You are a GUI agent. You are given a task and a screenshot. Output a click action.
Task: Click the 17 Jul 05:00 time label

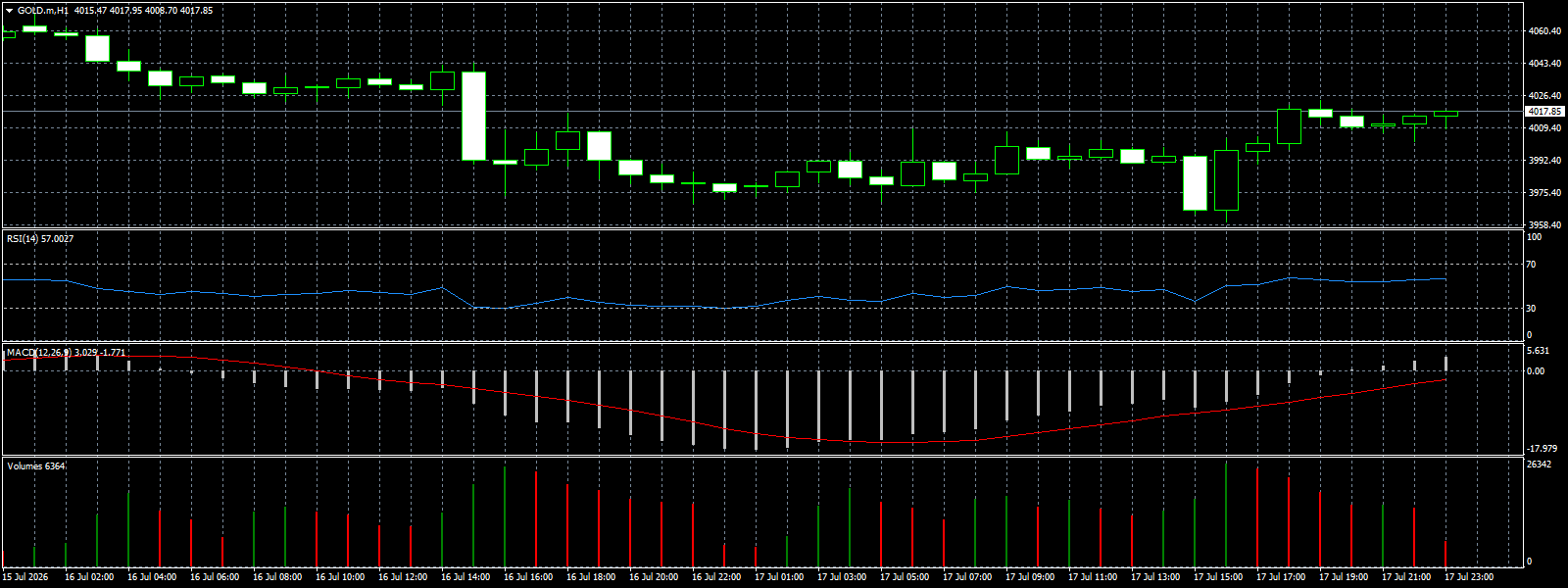tap(905, 577)
